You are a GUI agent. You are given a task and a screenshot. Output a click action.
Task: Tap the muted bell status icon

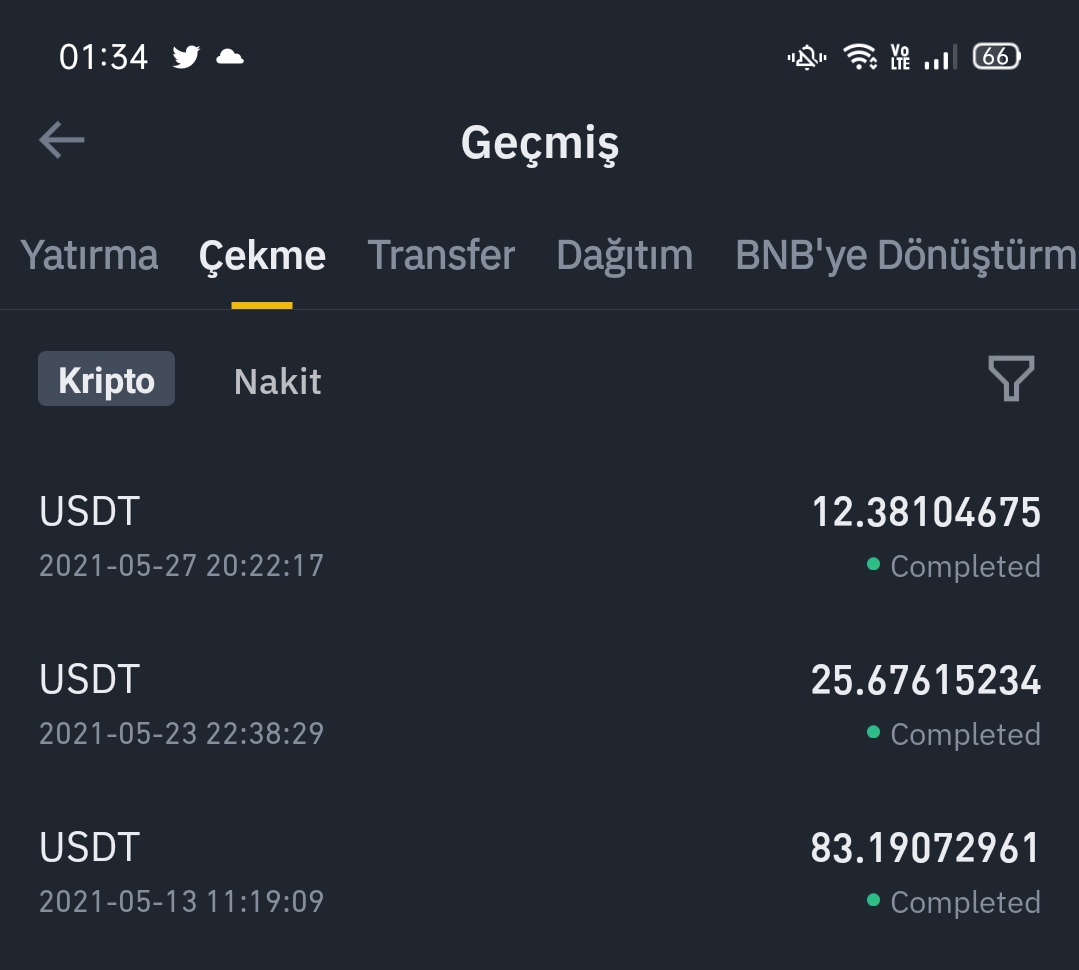806,58
